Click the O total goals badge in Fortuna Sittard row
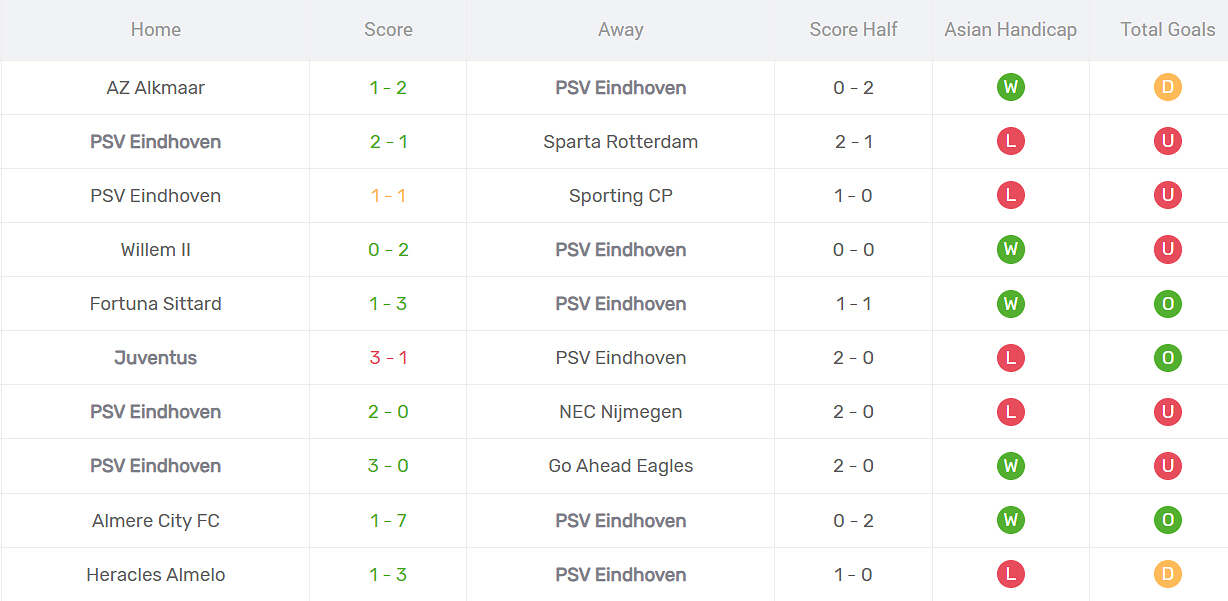This screenshot has height=601, width=1228. 1167,303
